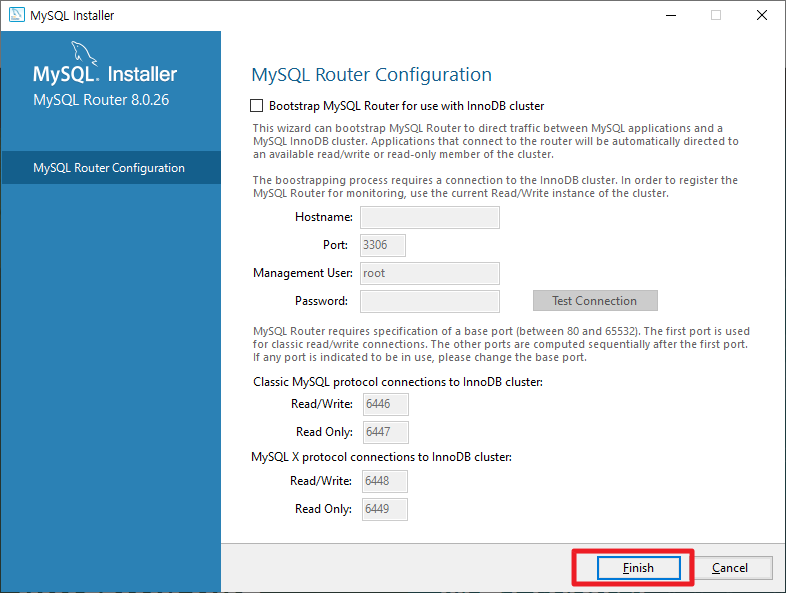This screenshot has height=593, width=786.
Task: Focus the Management User field with root
Action: (430, 273)
